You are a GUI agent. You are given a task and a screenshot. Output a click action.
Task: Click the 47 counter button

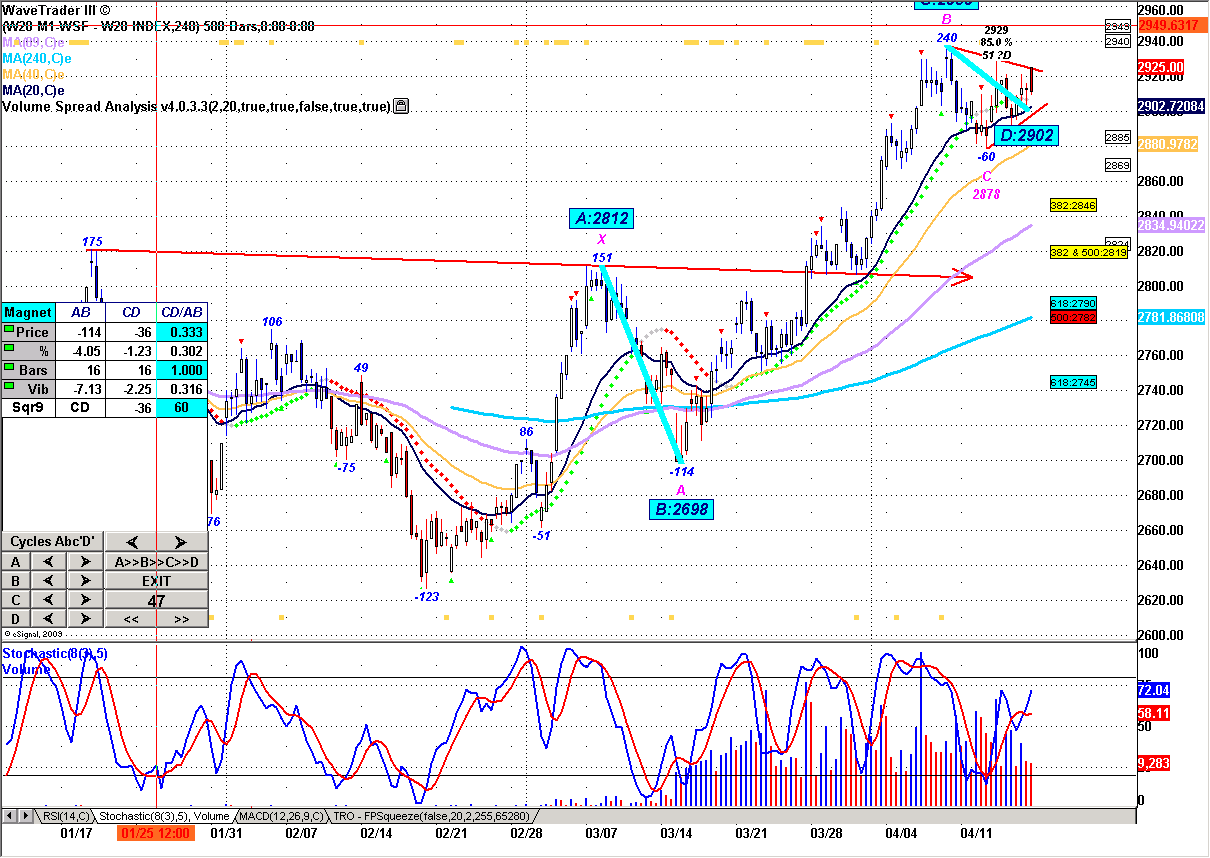click(156, 600)
